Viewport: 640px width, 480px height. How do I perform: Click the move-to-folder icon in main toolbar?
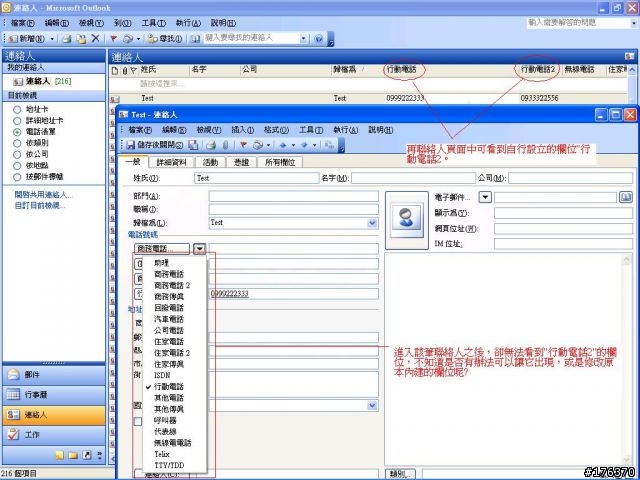pyautogui.click(x=81, y=39)
